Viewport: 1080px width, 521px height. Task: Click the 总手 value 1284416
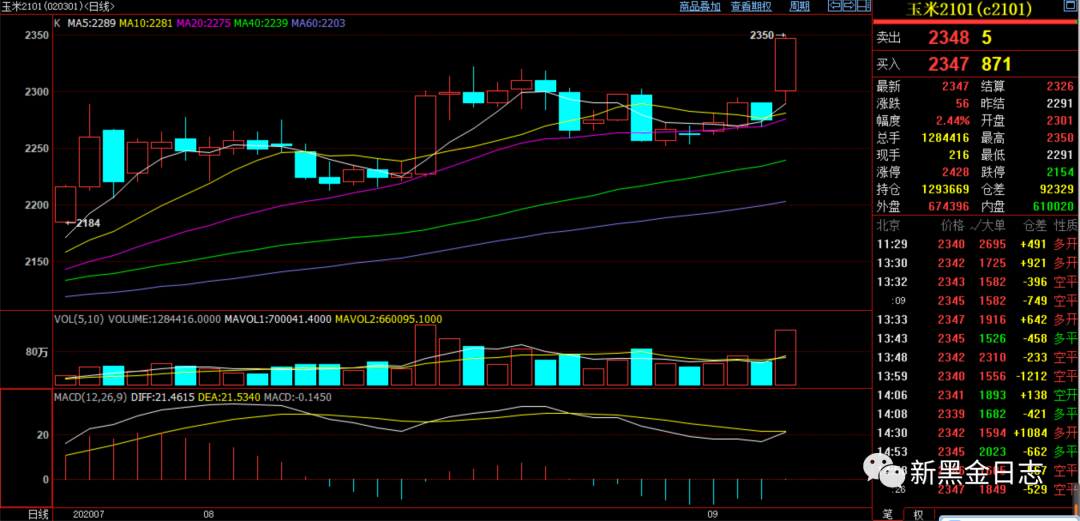pos(945,138)
